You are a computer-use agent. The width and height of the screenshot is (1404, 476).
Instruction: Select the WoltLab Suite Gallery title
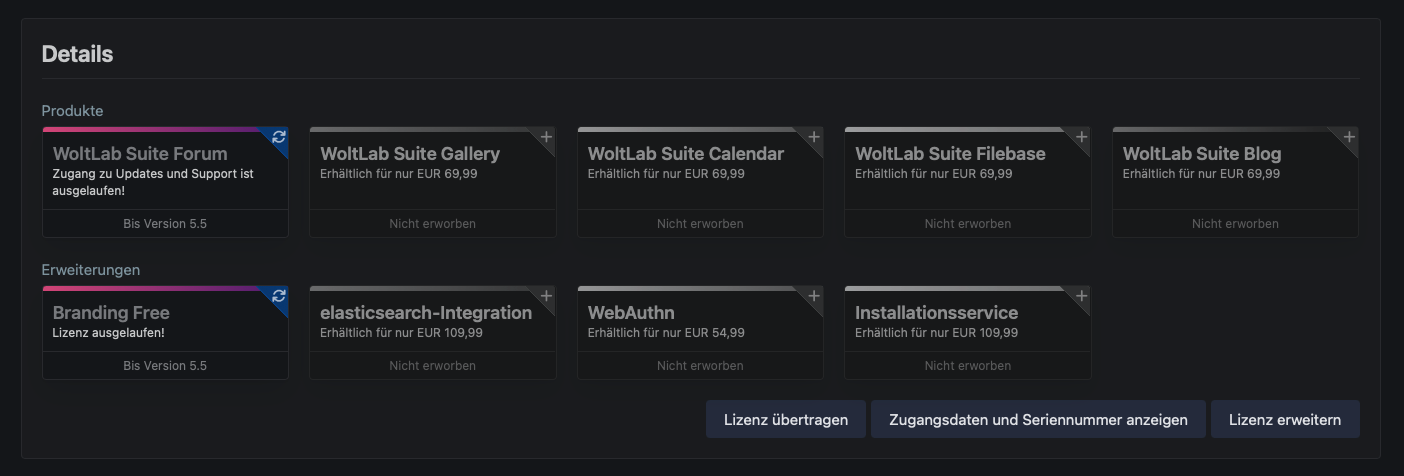point(410,154)
